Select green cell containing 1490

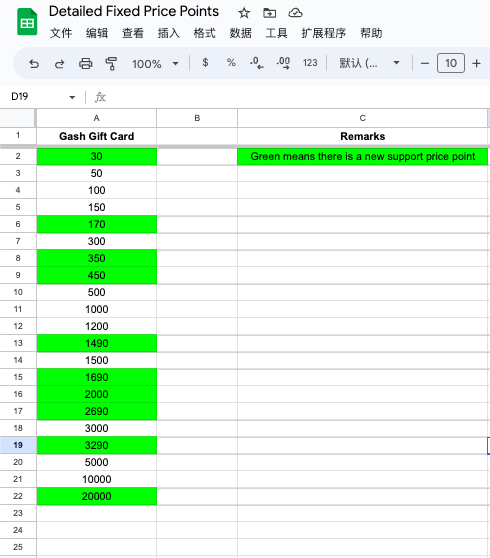96,343
